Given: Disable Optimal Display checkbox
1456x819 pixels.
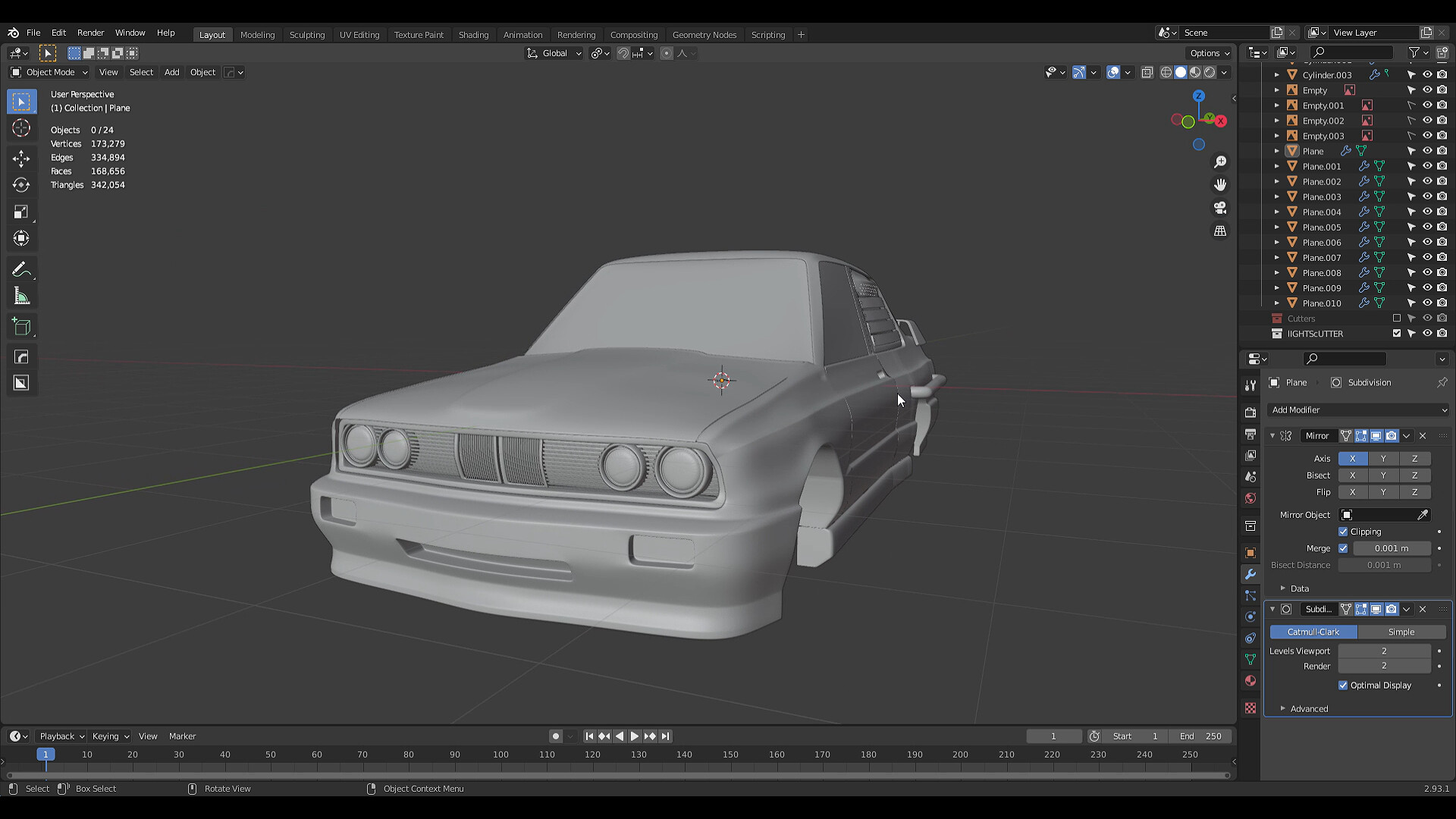Looking at the screenshot, I should pos(1343,685).
